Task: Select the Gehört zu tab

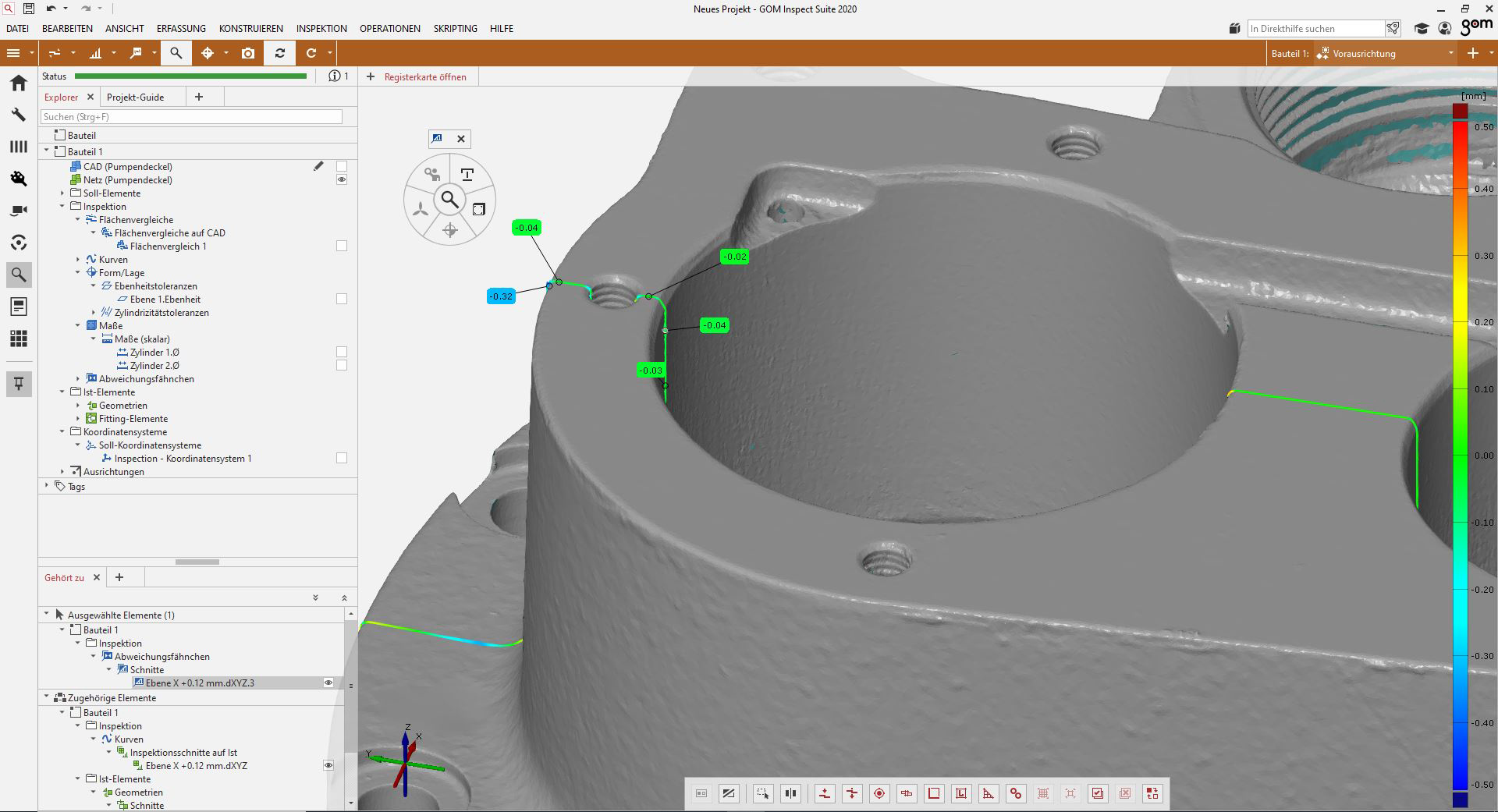Action: [x=64, y=577]
